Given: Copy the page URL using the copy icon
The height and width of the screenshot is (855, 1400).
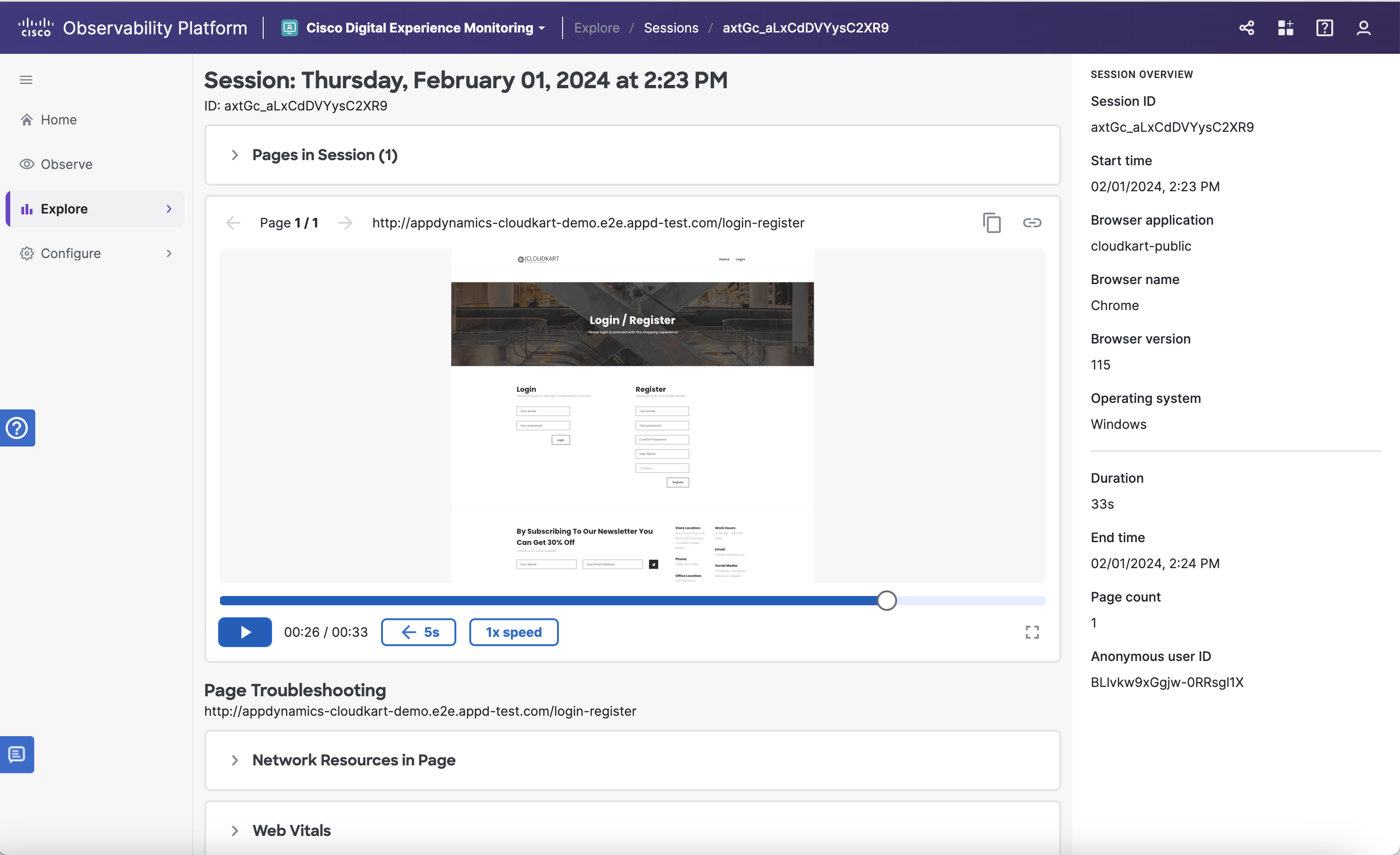Looking at the screenshot, I should 992,222.
